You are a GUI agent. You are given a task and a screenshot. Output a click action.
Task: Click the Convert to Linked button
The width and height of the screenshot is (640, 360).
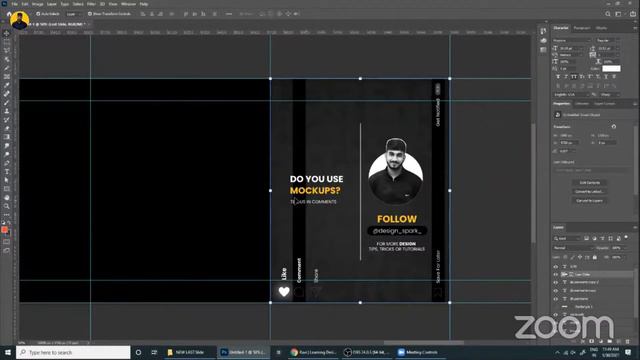click(x=589, y=192)
